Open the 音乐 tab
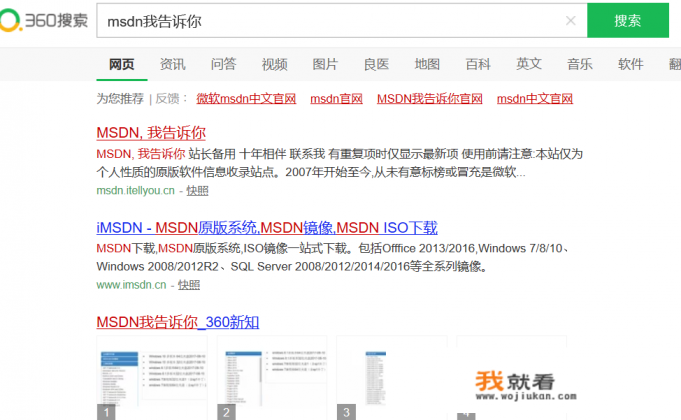Image resolution: width=681 pixels, height=420 pixels. point(580,64)
